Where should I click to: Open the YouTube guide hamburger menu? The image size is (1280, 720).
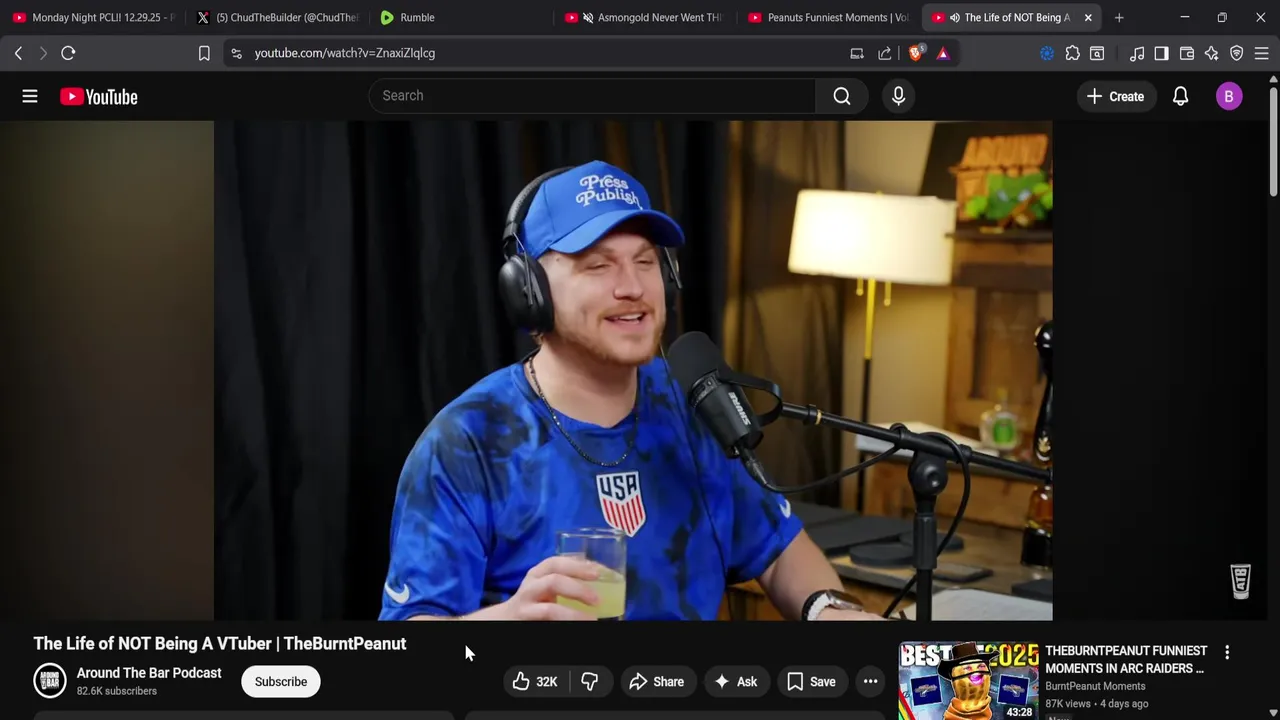coord(30,96)
